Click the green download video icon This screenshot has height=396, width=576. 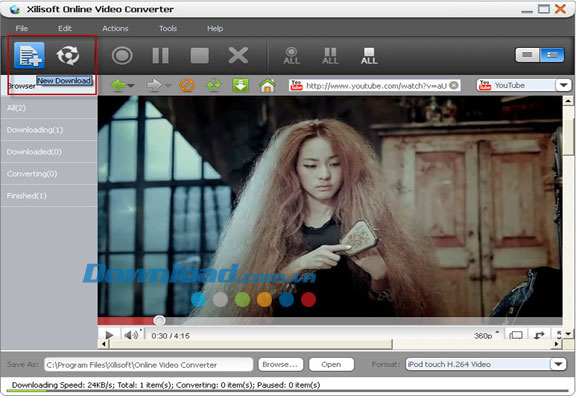click(241, 86)
